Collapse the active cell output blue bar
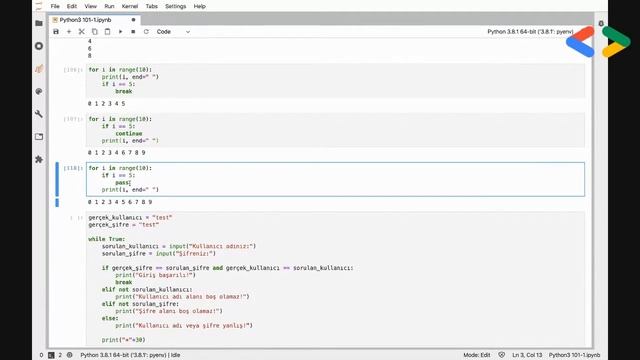Image resolution: width=640 pixels, height=360 pixels. [x=57, y=202]
